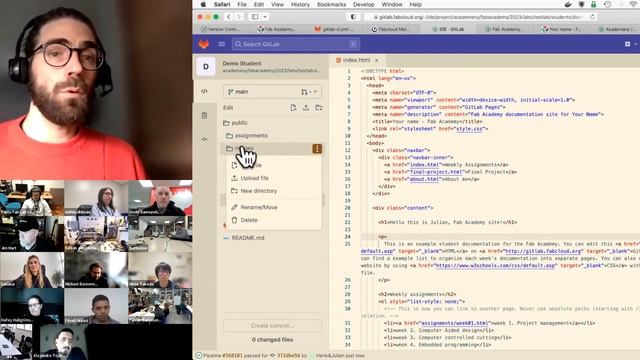Viewport: 640px width, 360px height.
Task: Click the Upload file icon beside Edit
Action: point(306,108)
